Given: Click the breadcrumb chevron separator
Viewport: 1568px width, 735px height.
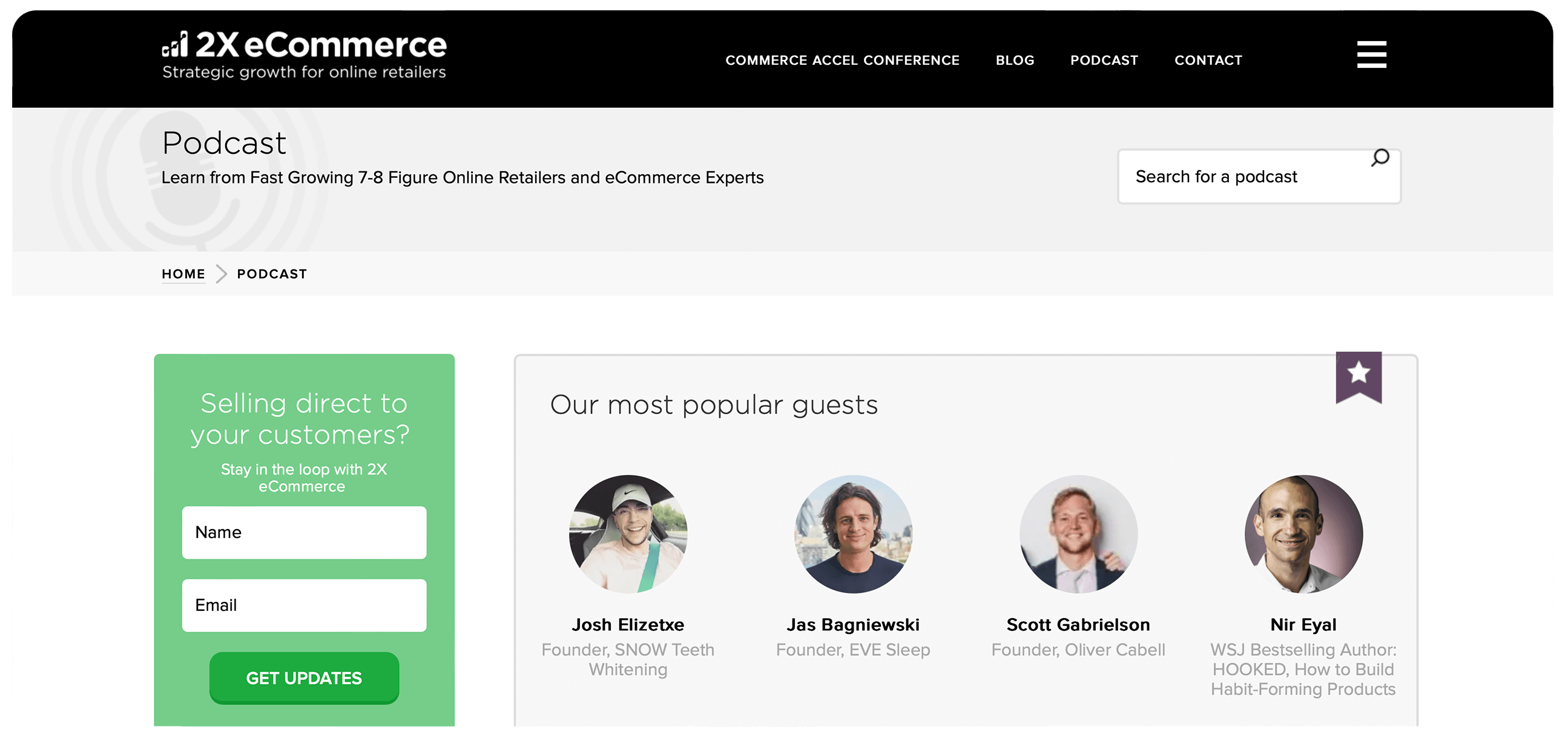Looking at the screenshot, I should (222, 274).
